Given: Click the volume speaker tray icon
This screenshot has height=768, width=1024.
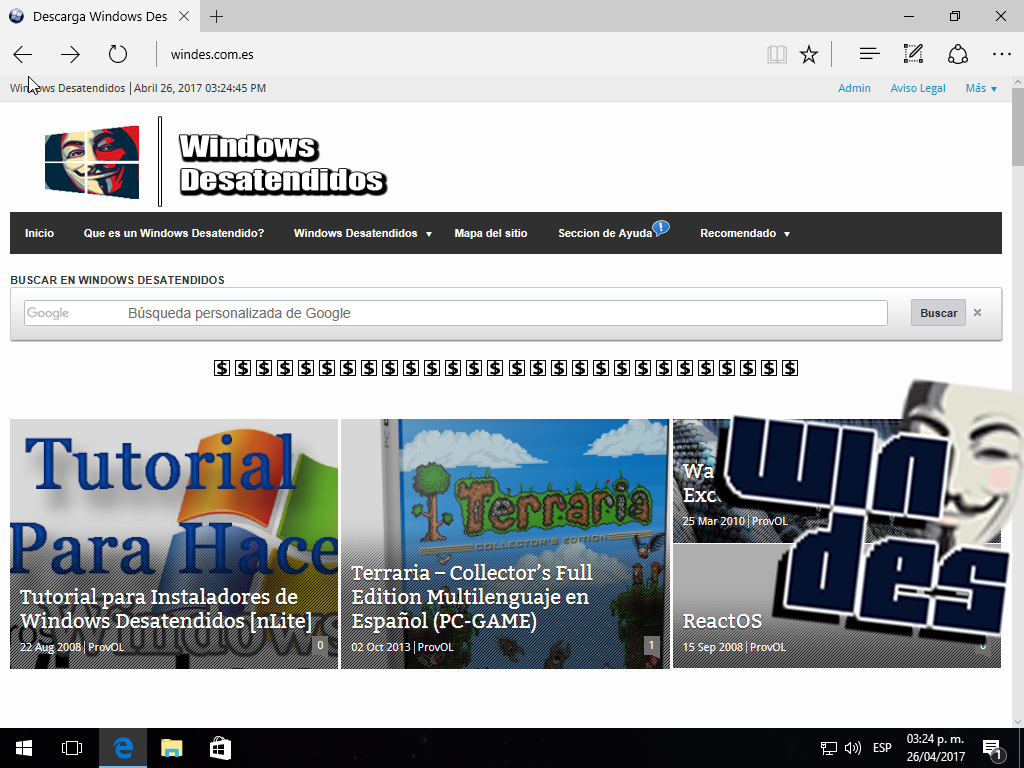Looking at the screenshot, I should click(852, 748).
